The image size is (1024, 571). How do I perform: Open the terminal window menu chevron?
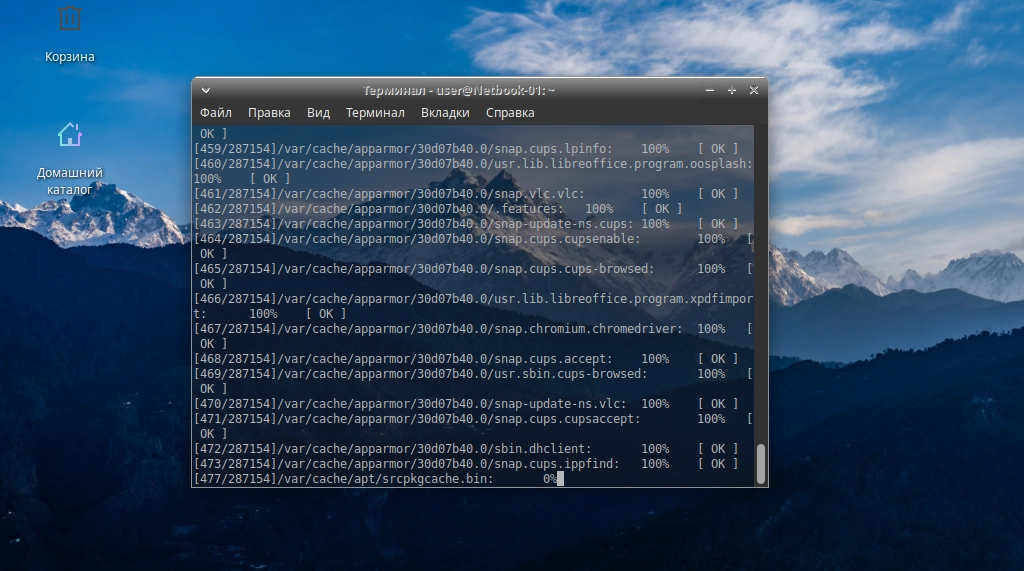point(206,90)
